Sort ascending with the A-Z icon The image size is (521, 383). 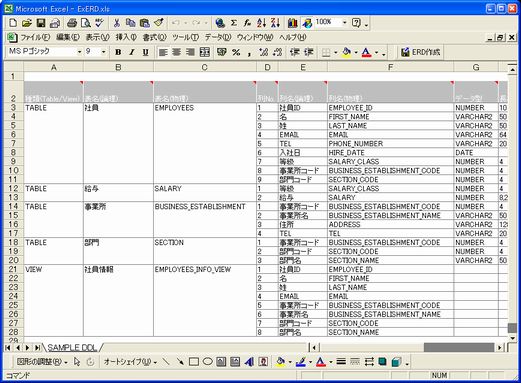click(261, 23)
